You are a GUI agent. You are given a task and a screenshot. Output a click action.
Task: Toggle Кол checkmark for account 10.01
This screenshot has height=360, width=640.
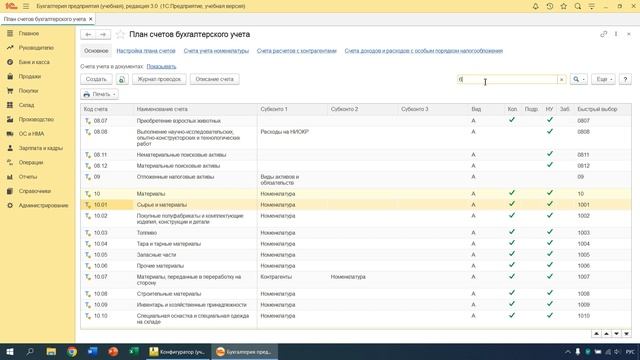point(512,204)
